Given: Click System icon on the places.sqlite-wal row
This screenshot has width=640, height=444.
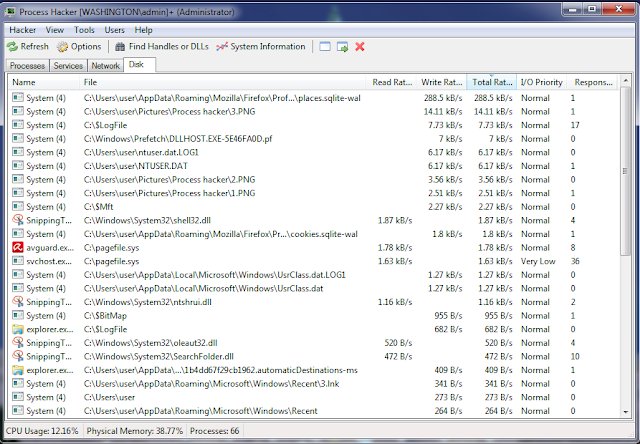Looking at the screenshot, I should (x=18, y=97).
